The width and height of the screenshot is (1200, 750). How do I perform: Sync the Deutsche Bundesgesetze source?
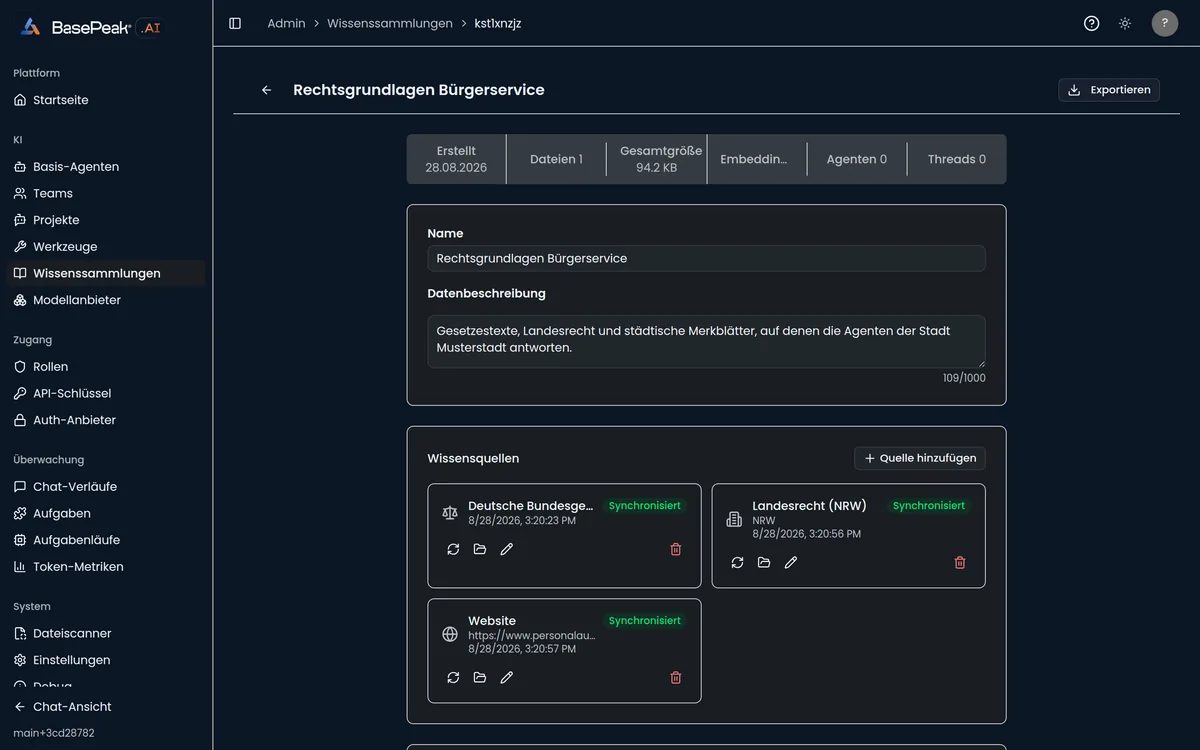tap(453, 549)
